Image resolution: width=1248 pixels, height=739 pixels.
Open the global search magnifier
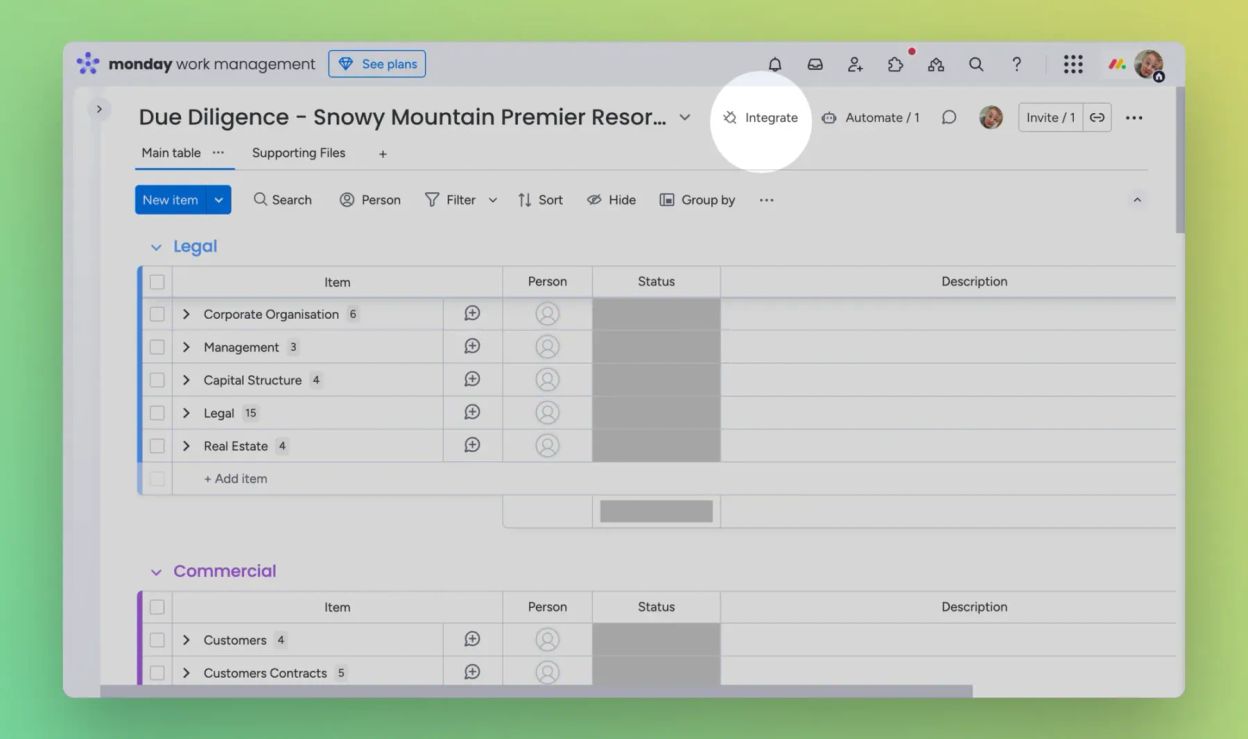point(976,63)
